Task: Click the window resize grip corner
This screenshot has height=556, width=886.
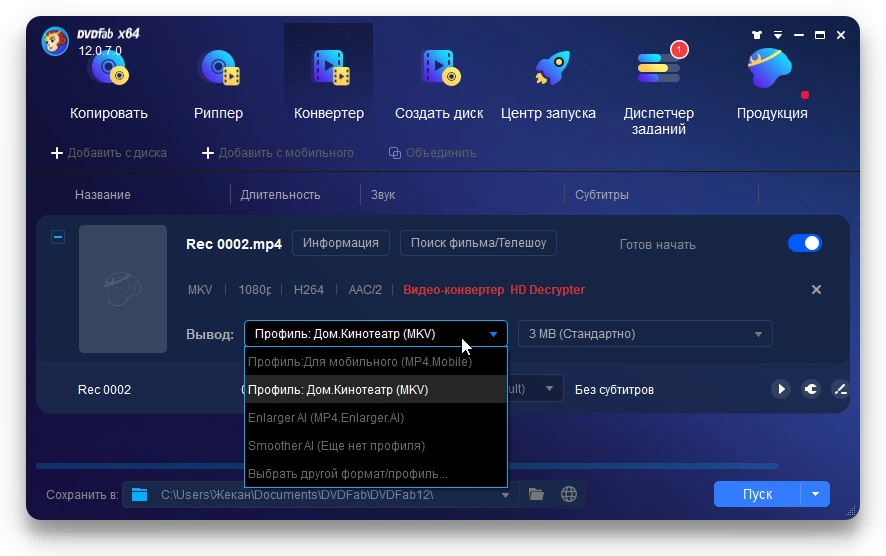Action: [850, 511]
